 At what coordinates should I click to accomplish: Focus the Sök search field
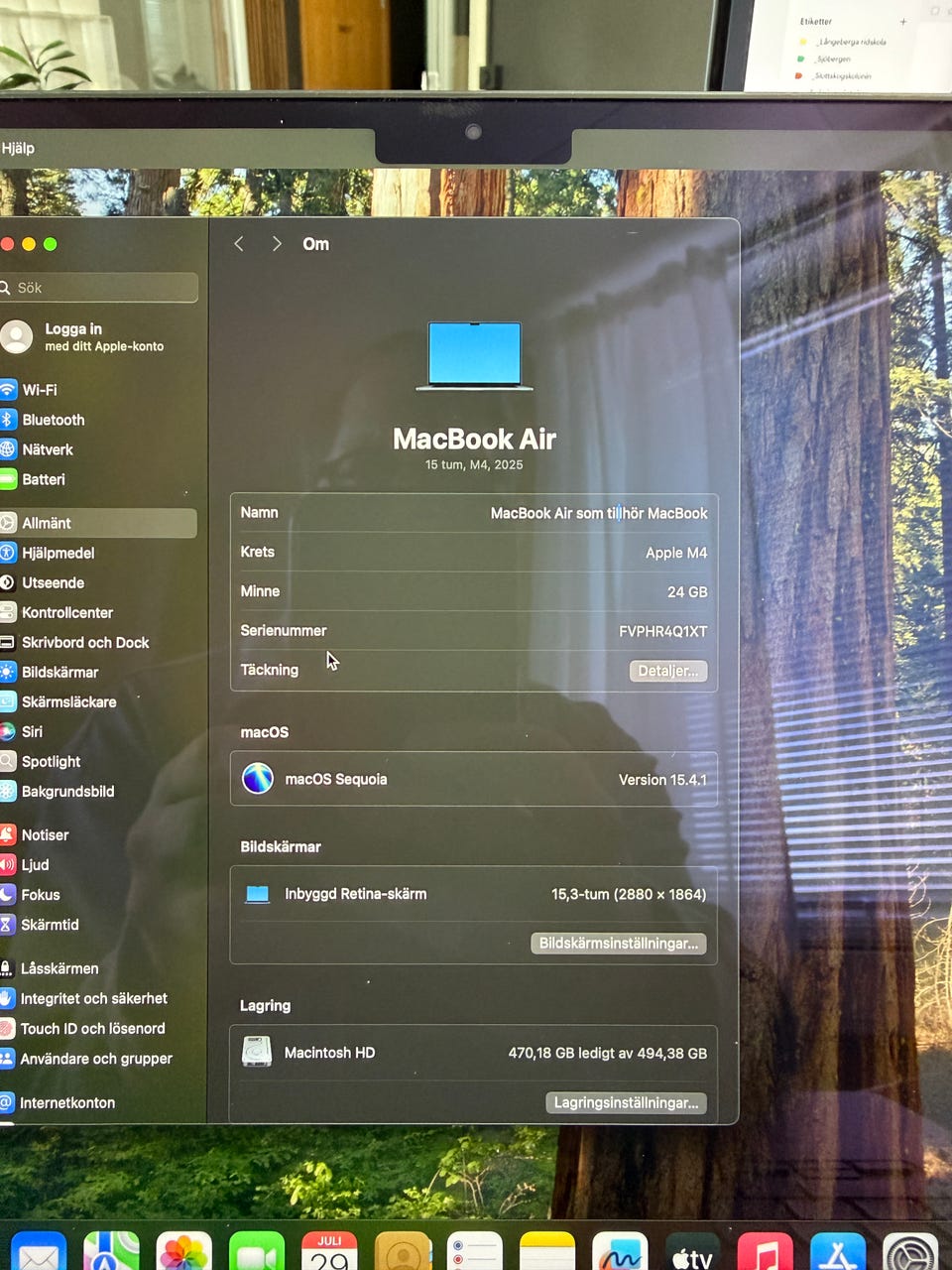click(98, 288)
